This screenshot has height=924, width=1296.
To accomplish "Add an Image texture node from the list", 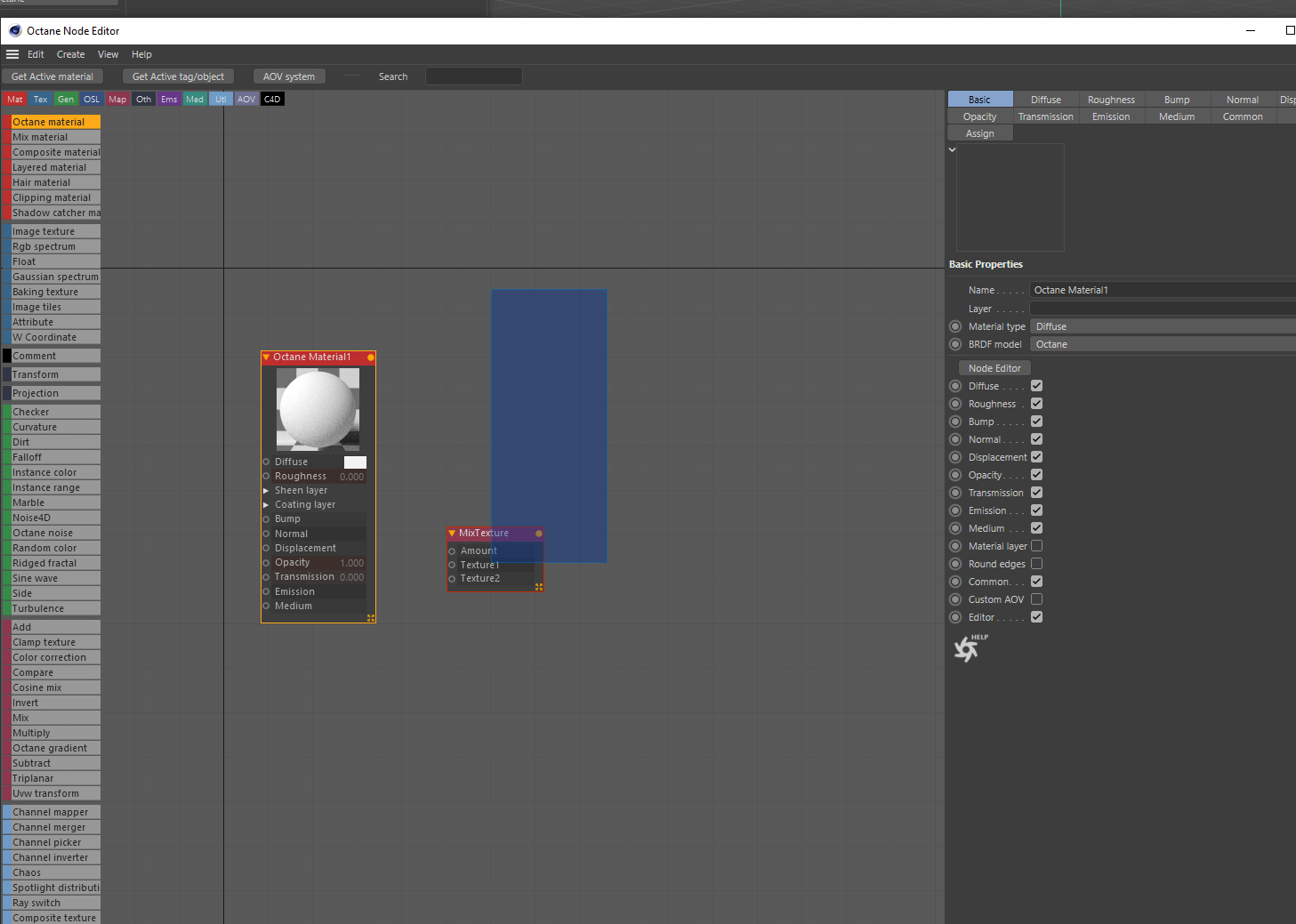I will click(x=52, y=231).
